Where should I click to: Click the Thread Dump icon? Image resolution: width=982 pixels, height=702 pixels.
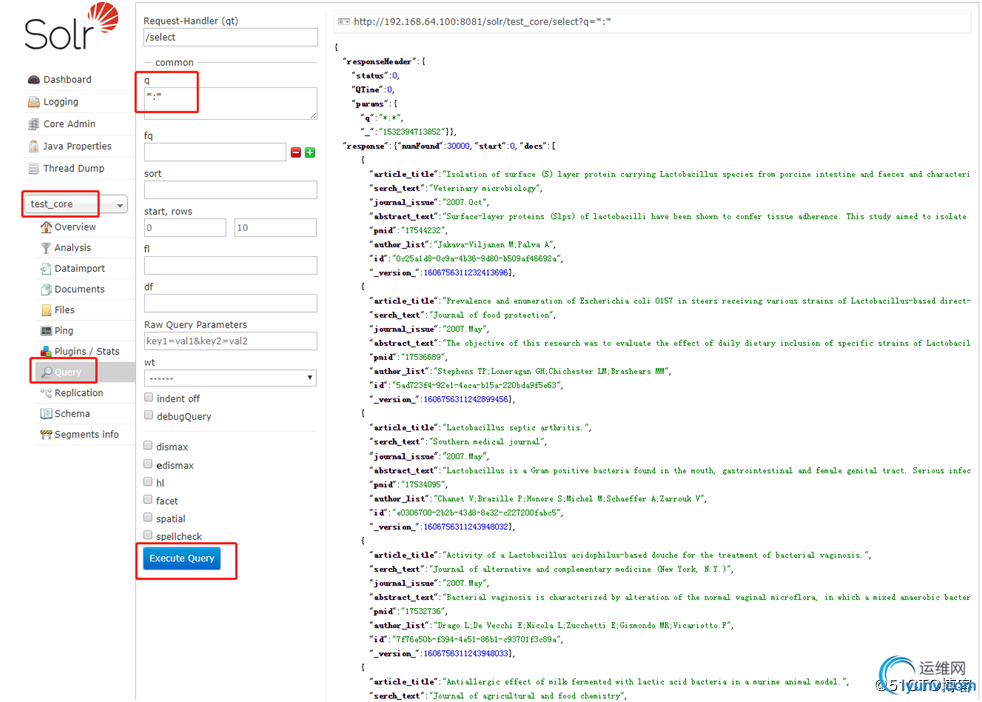pos(34,168)
